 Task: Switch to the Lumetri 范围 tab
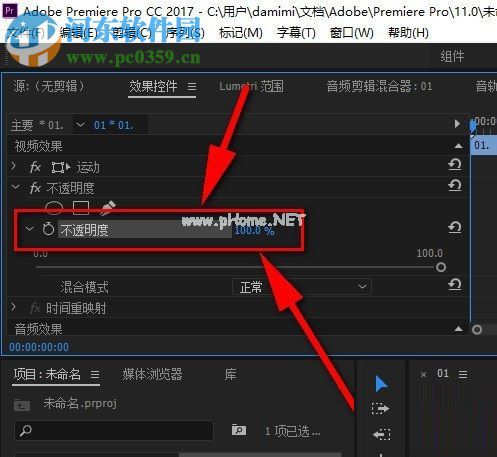point(251,86)
